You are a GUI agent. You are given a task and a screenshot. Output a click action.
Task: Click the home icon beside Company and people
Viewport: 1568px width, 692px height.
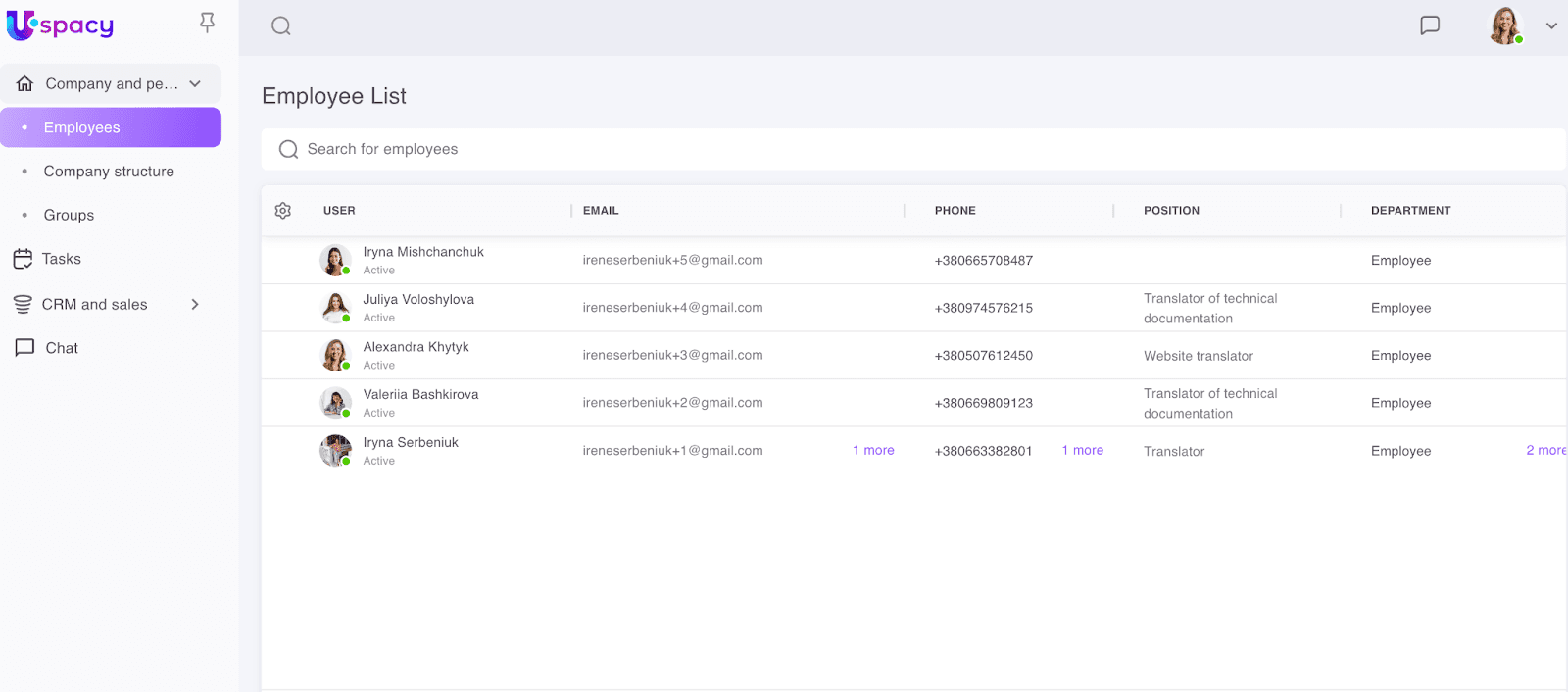tap(25, 84)
